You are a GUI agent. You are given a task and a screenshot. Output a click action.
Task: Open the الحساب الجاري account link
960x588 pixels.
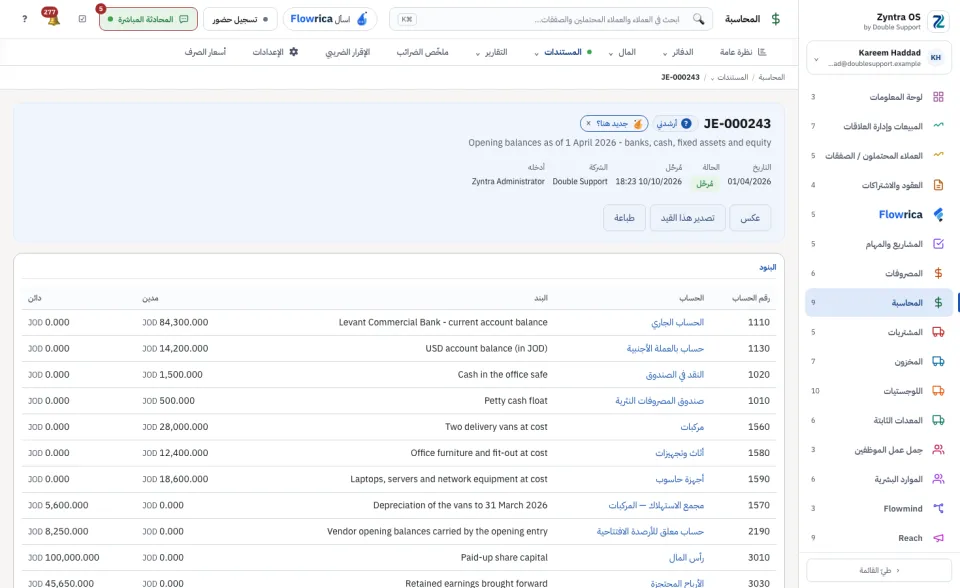click(x=677, y=322)
